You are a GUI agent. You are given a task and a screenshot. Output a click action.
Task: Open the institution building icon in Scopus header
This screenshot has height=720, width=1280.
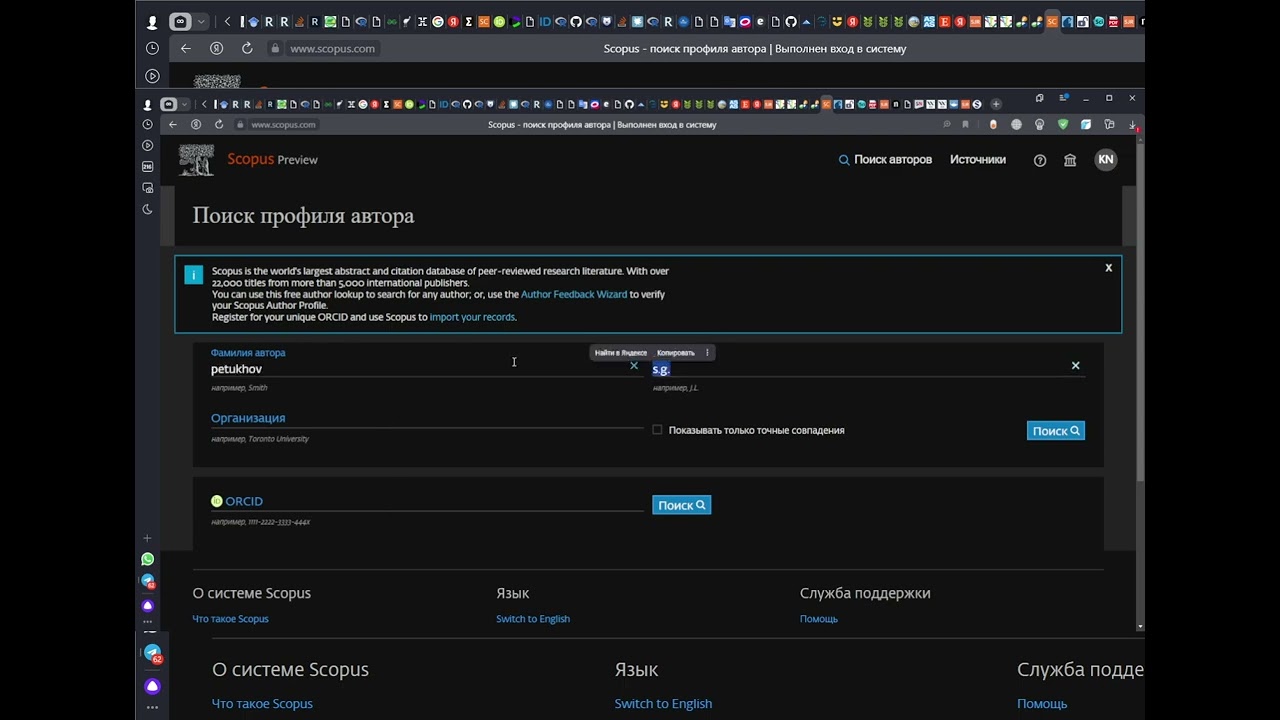tap(1070, 160)
